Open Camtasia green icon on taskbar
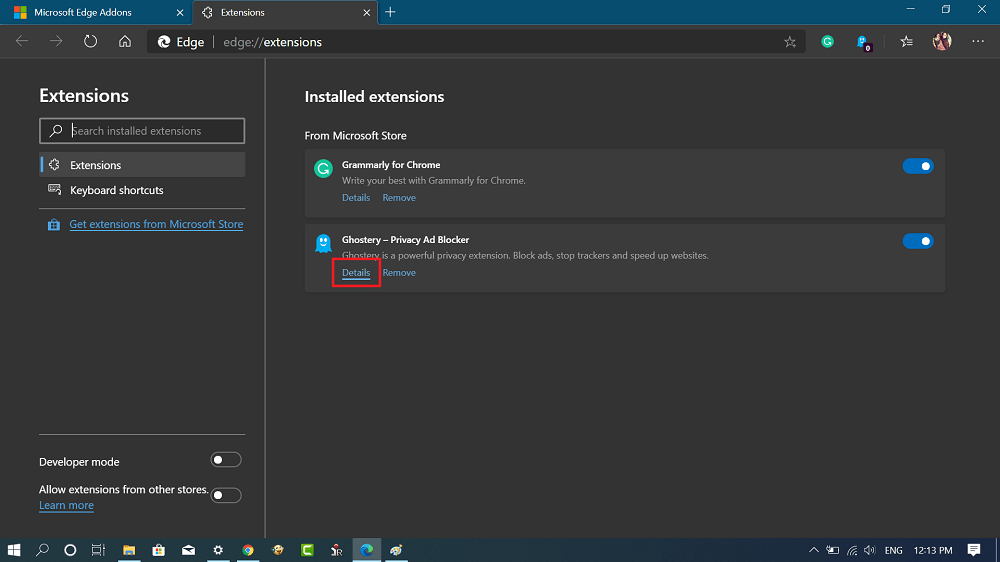This screenshot has height=562, width=1000. [307, 550]
